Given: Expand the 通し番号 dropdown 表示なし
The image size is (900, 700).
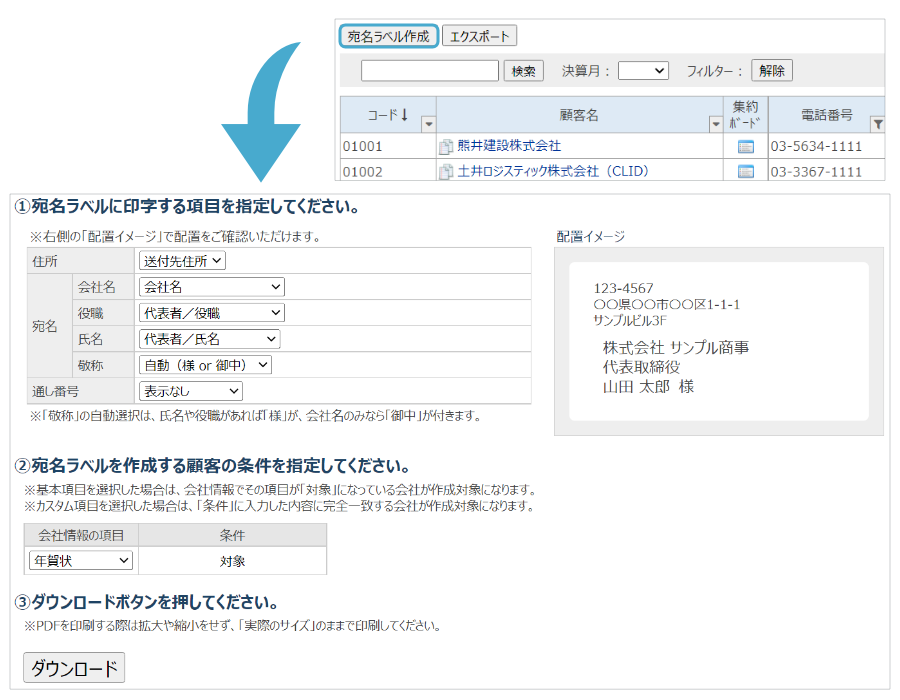Looking at the screenshot, I should pyautogui.click(x=190, y=391).
